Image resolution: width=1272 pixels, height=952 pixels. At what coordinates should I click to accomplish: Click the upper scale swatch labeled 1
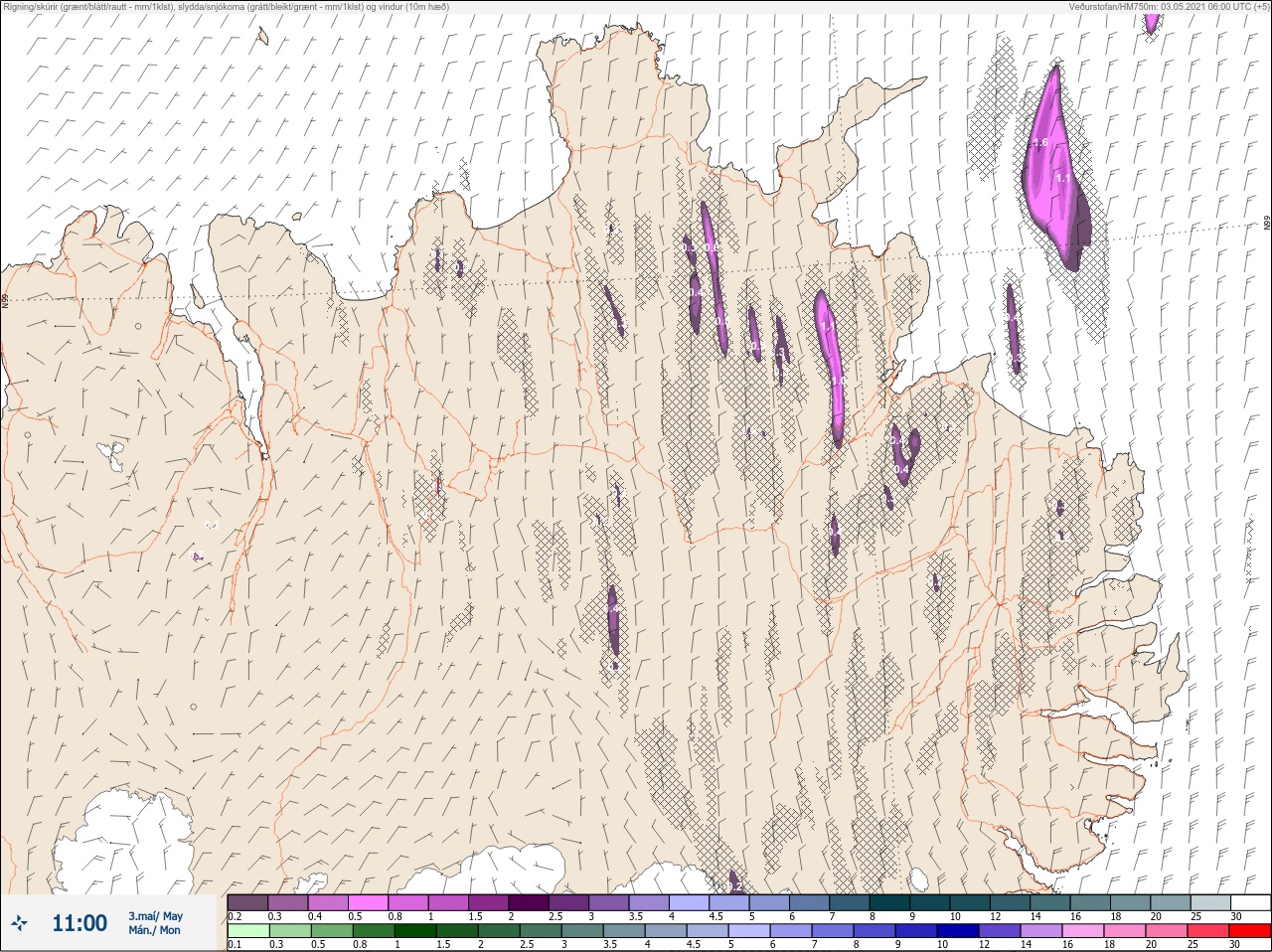click(448, 902)
